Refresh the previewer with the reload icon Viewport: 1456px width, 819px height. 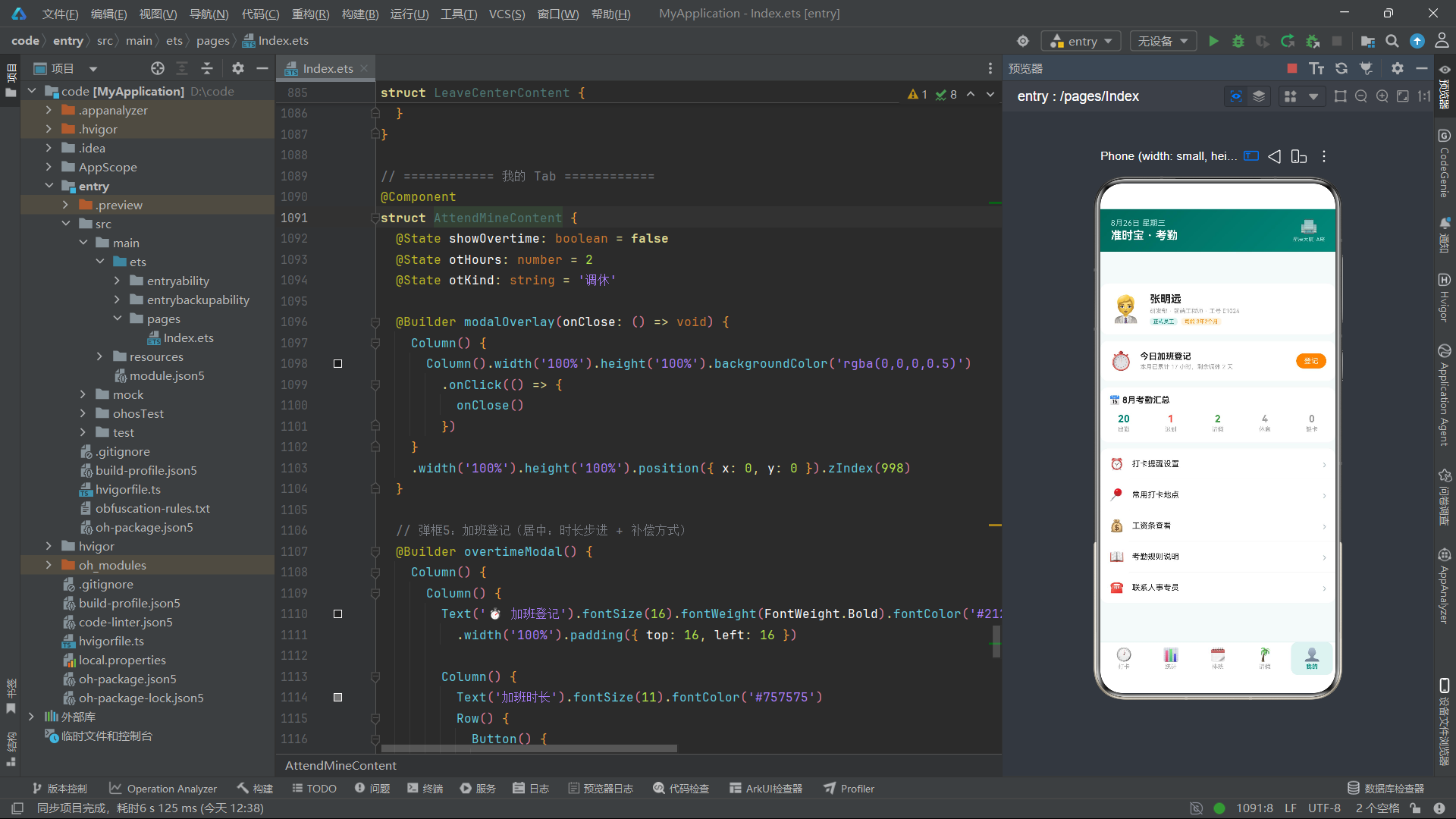click(x=1341, y=68)
